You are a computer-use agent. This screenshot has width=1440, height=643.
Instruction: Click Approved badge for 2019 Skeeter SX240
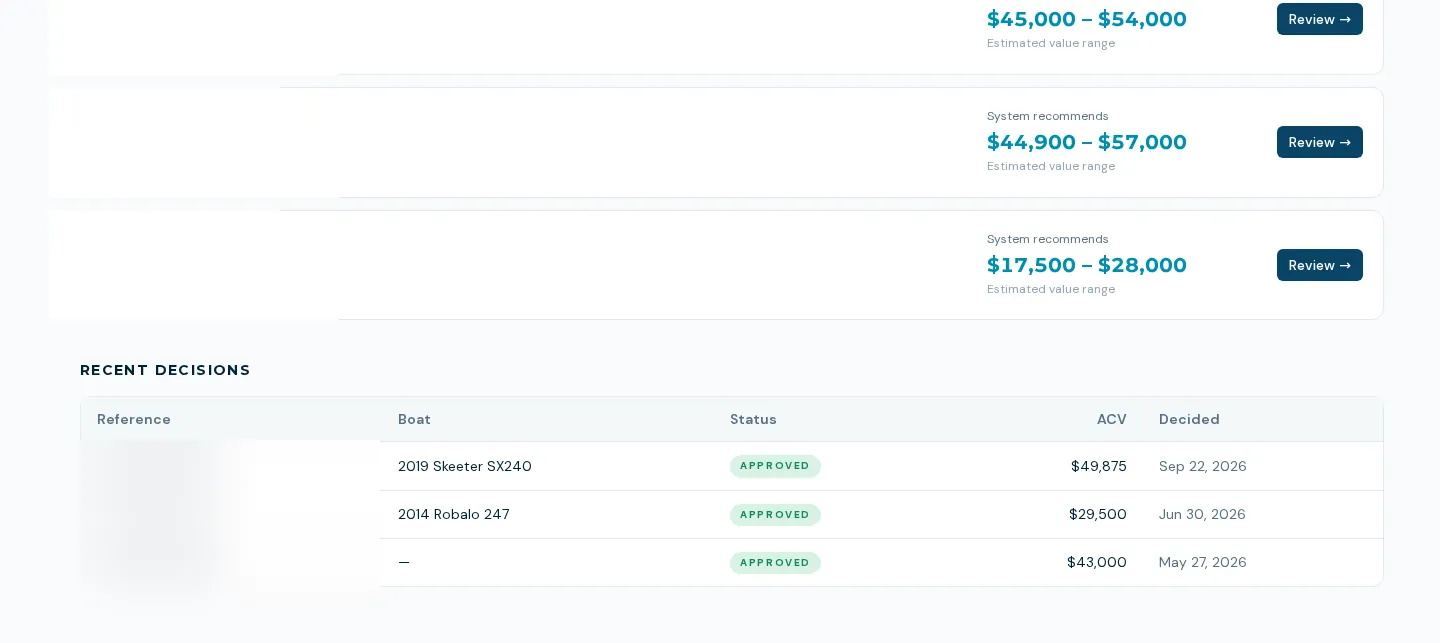[775, 466]
